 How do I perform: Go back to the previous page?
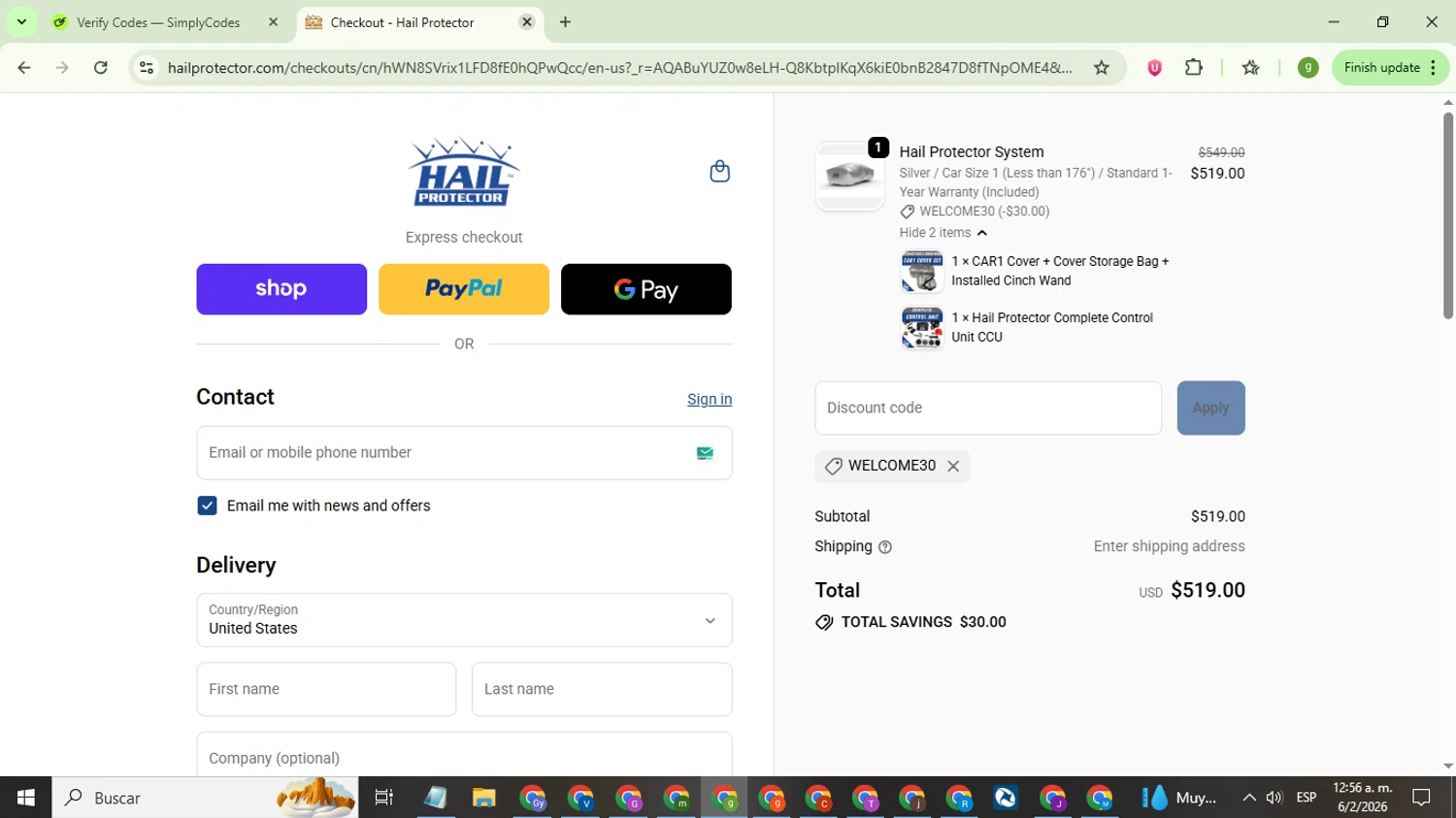tap(24, 68)
